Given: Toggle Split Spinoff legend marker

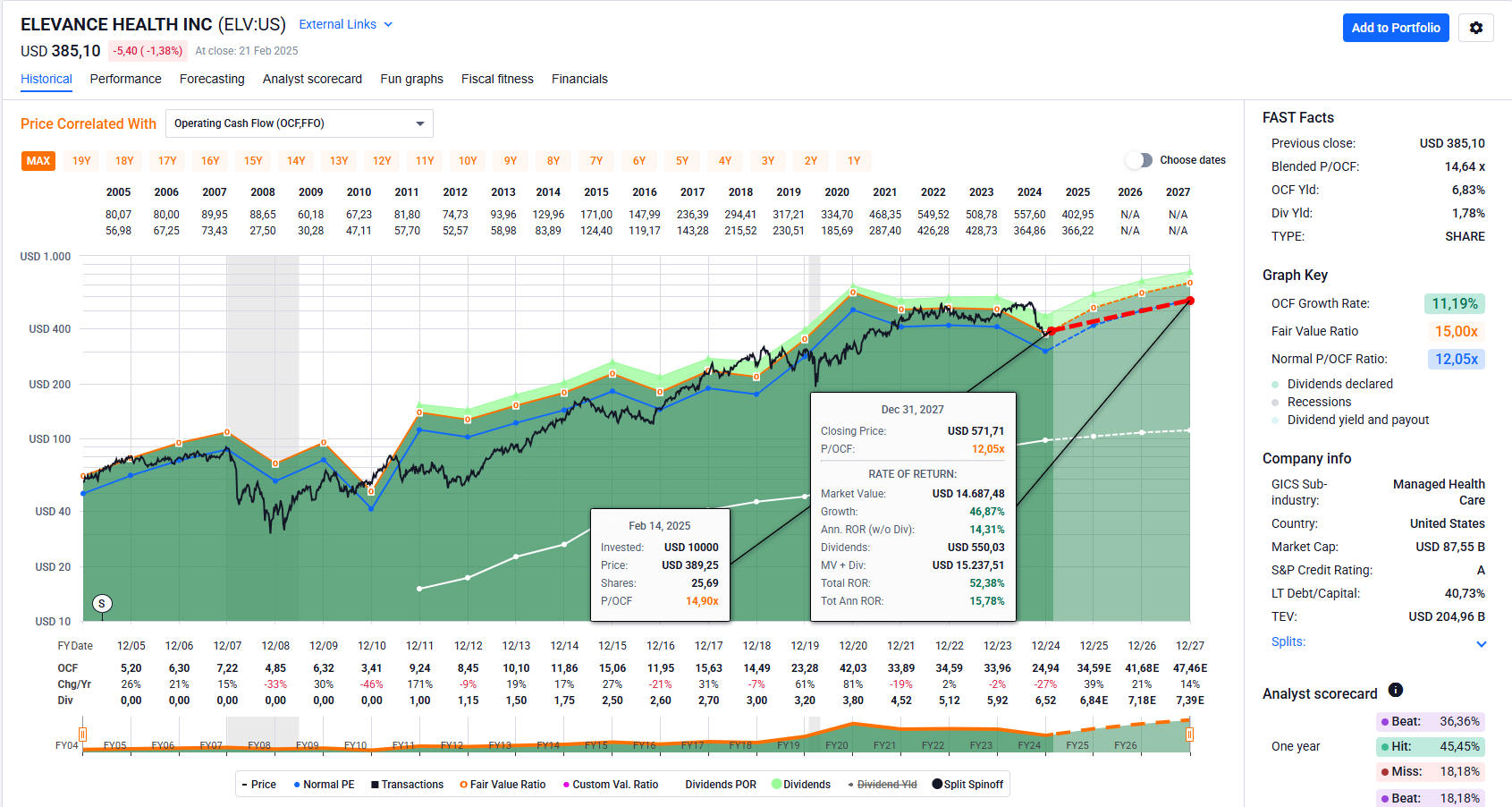Looking at the screenshot, I should tap(937, 785).
